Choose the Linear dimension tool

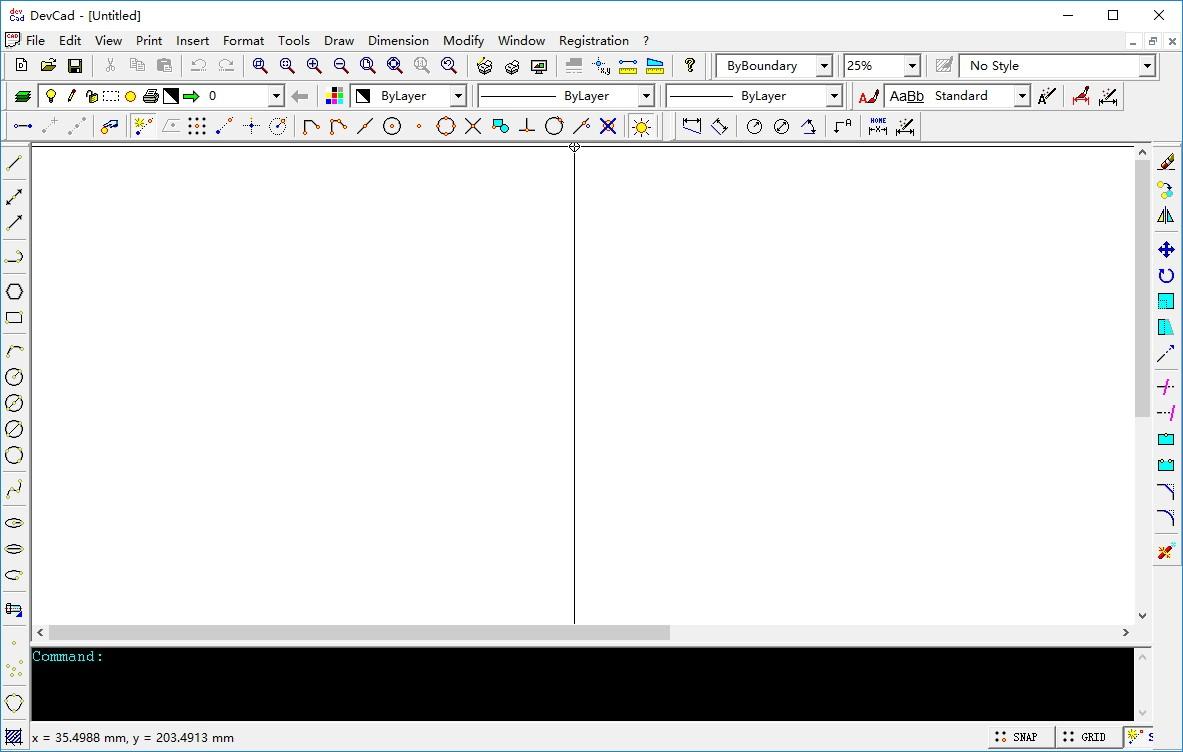pos(692,126)
